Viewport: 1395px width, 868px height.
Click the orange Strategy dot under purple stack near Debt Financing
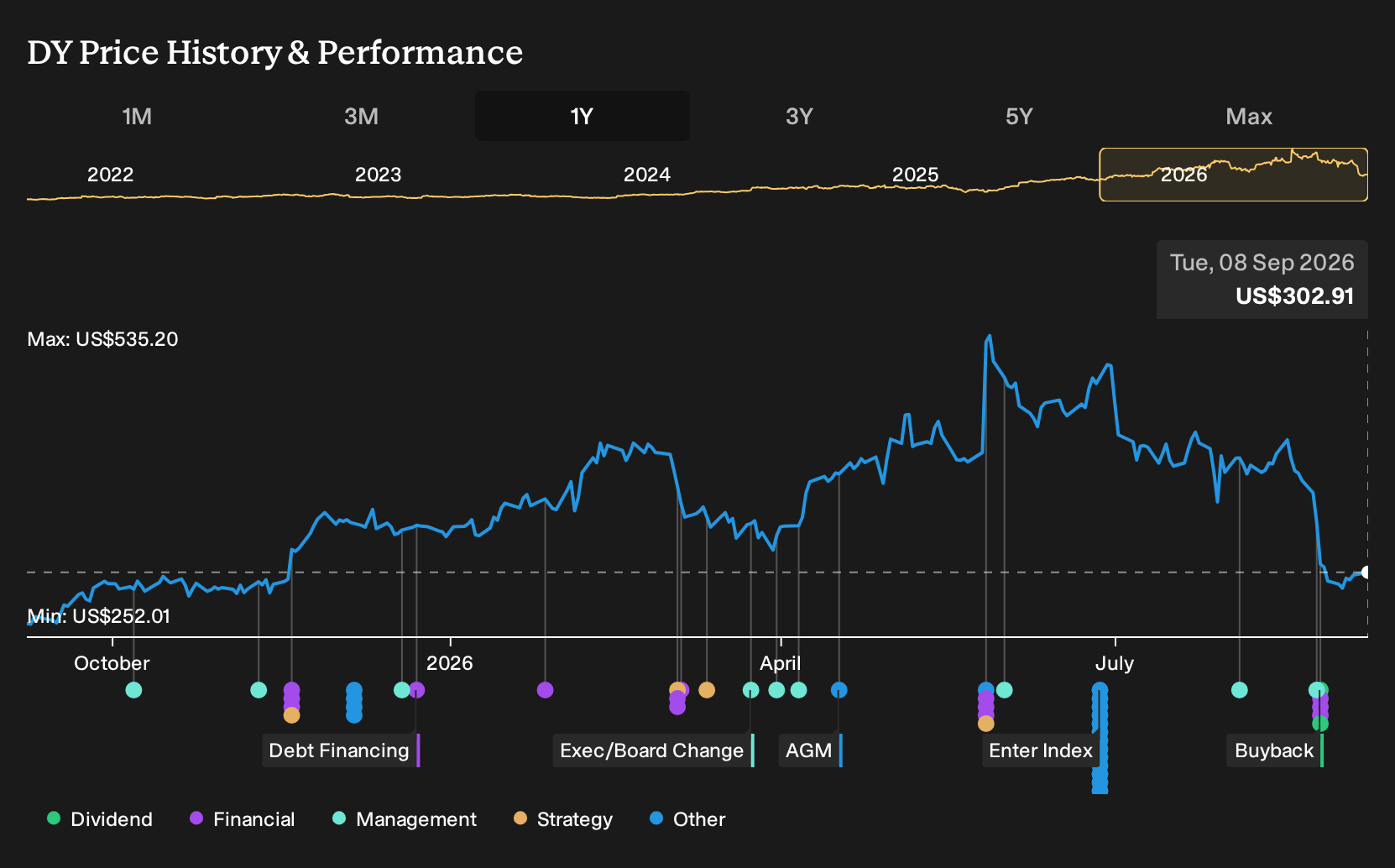point(291,715)
